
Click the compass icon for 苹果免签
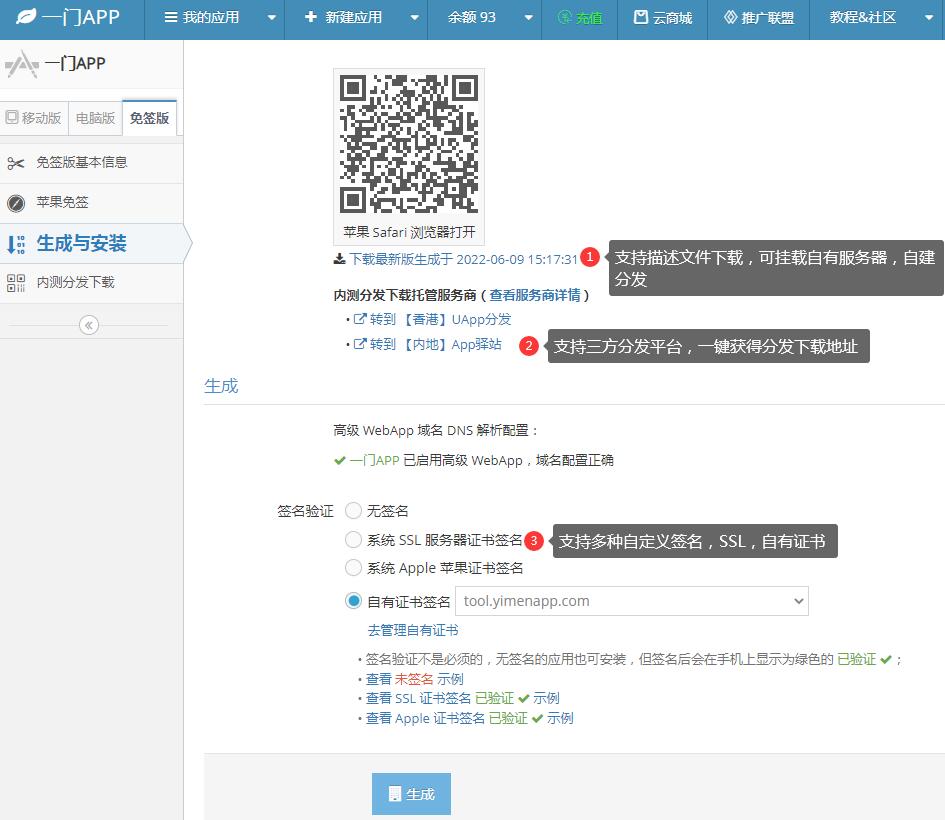click(16, 203)
